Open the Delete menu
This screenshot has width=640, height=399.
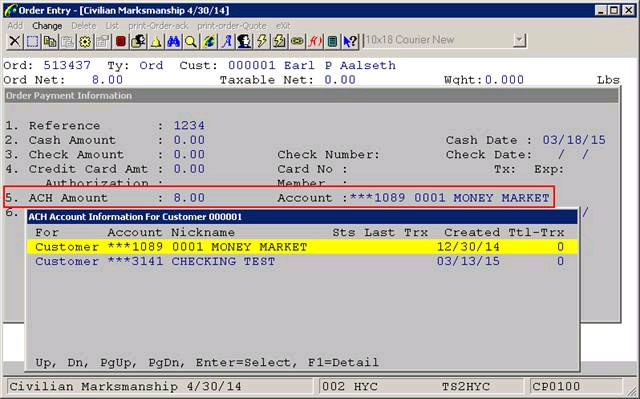(83, 26)
